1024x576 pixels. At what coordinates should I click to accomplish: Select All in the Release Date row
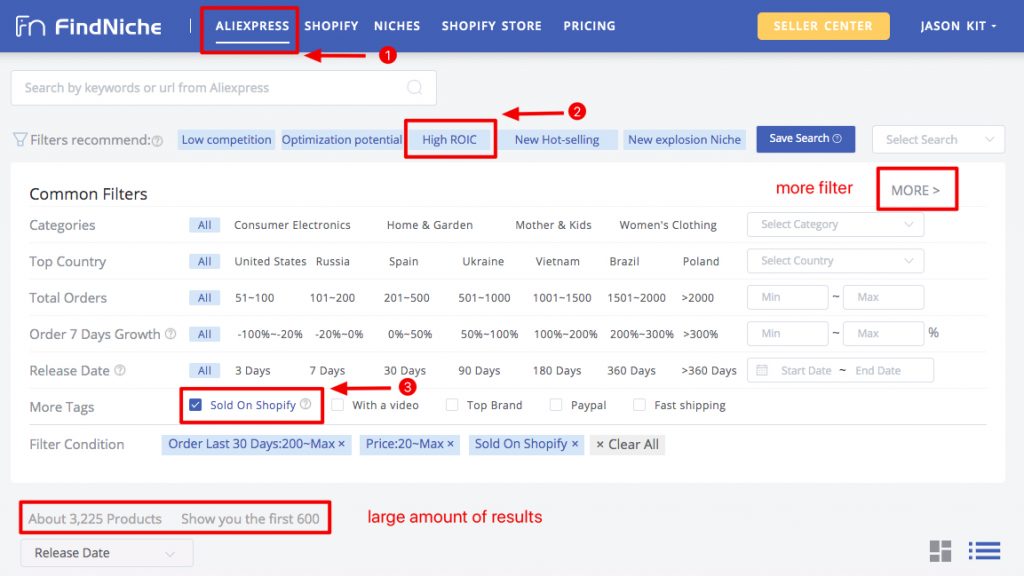pos(204,371)
